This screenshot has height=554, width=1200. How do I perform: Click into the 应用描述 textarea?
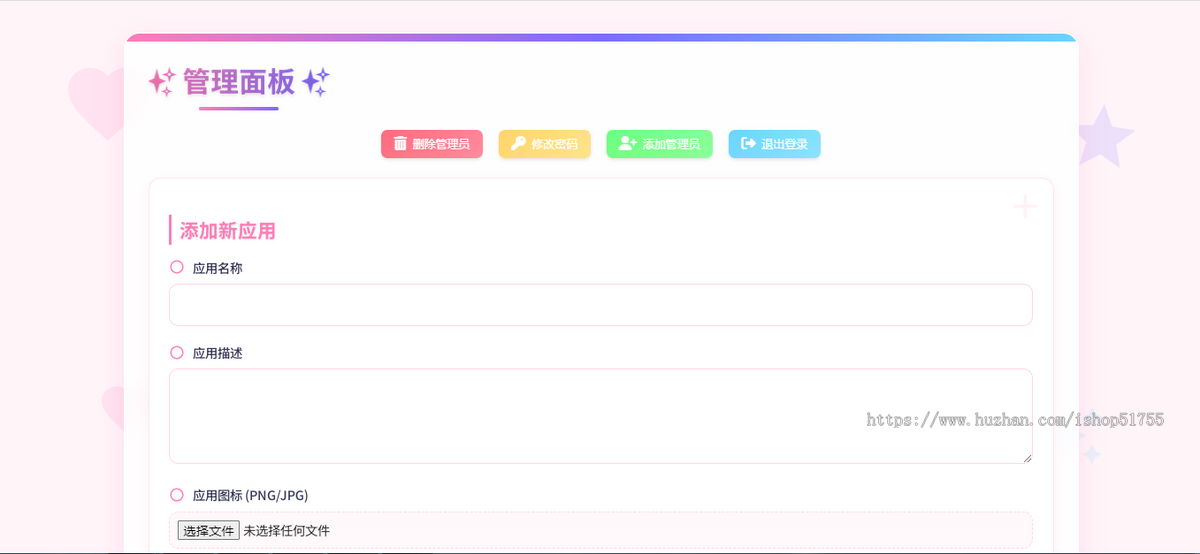(x=600, y=416)
